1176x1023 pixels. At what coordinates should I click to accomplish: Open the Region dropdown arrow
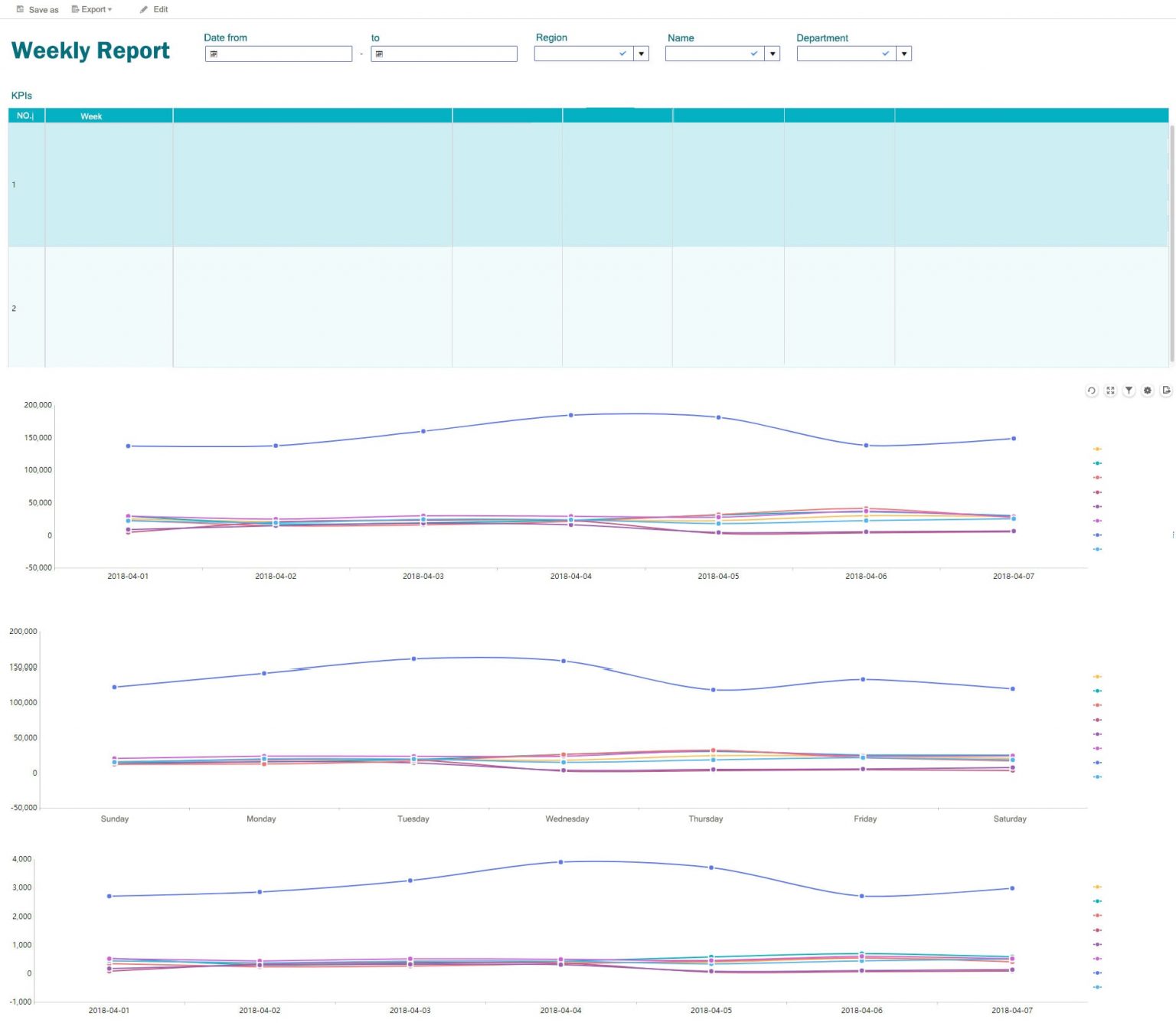pyautogui.click(x=641, y=54)
